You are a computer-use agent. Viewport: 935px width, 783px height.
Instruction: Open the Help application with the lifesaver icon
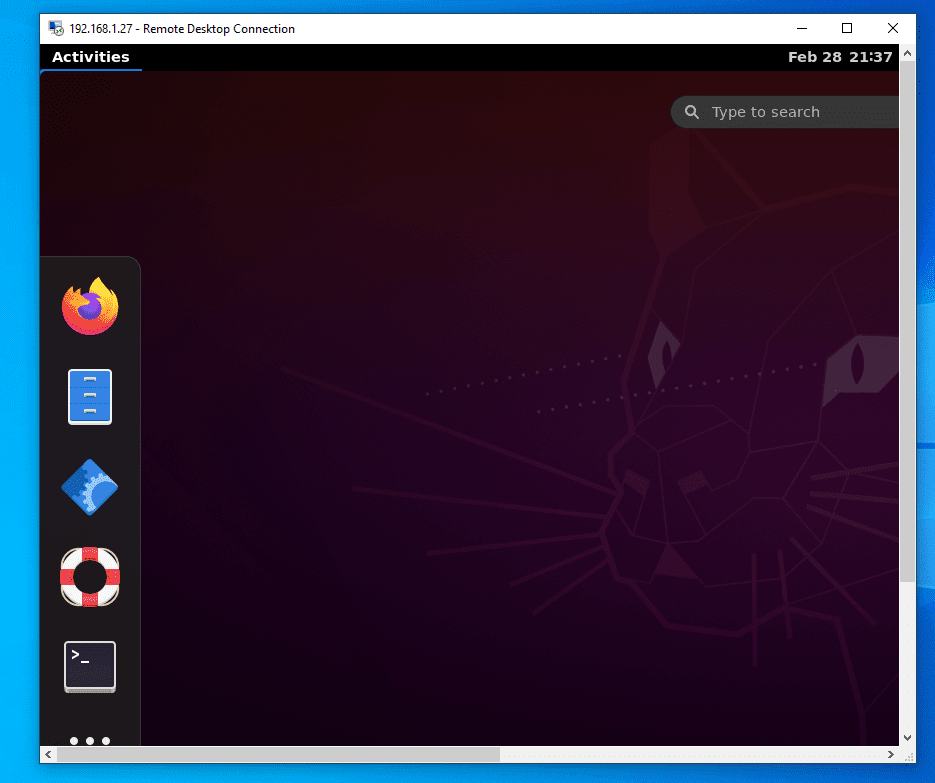tap(90, 577)
